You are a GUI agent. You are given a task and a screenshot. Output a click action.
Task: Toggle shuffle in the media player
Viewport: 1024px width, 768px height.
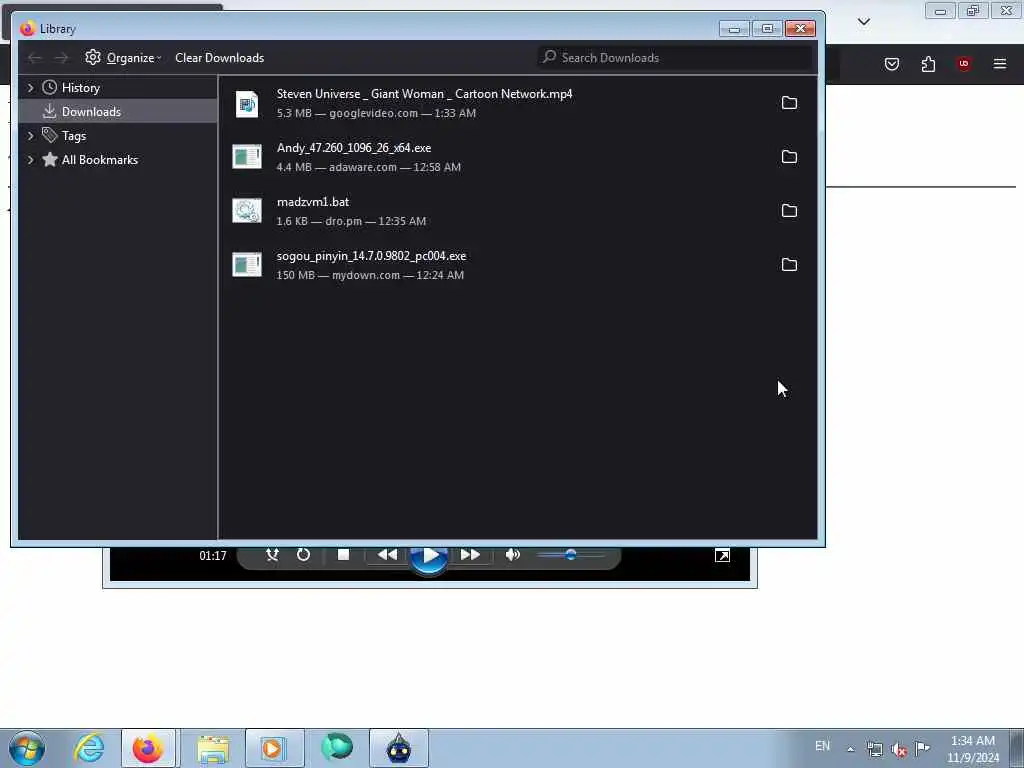[272, 555]
